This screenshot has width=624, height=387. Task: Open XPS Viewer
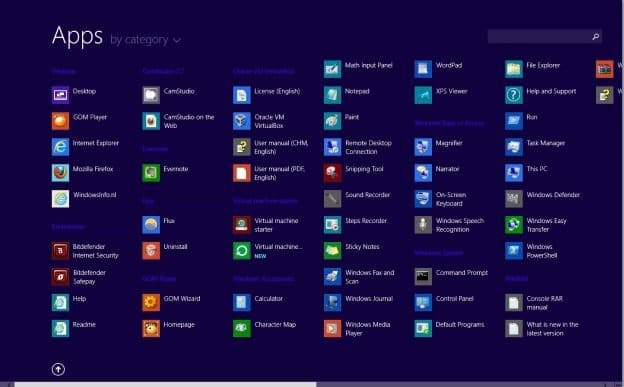coord(442,95)
